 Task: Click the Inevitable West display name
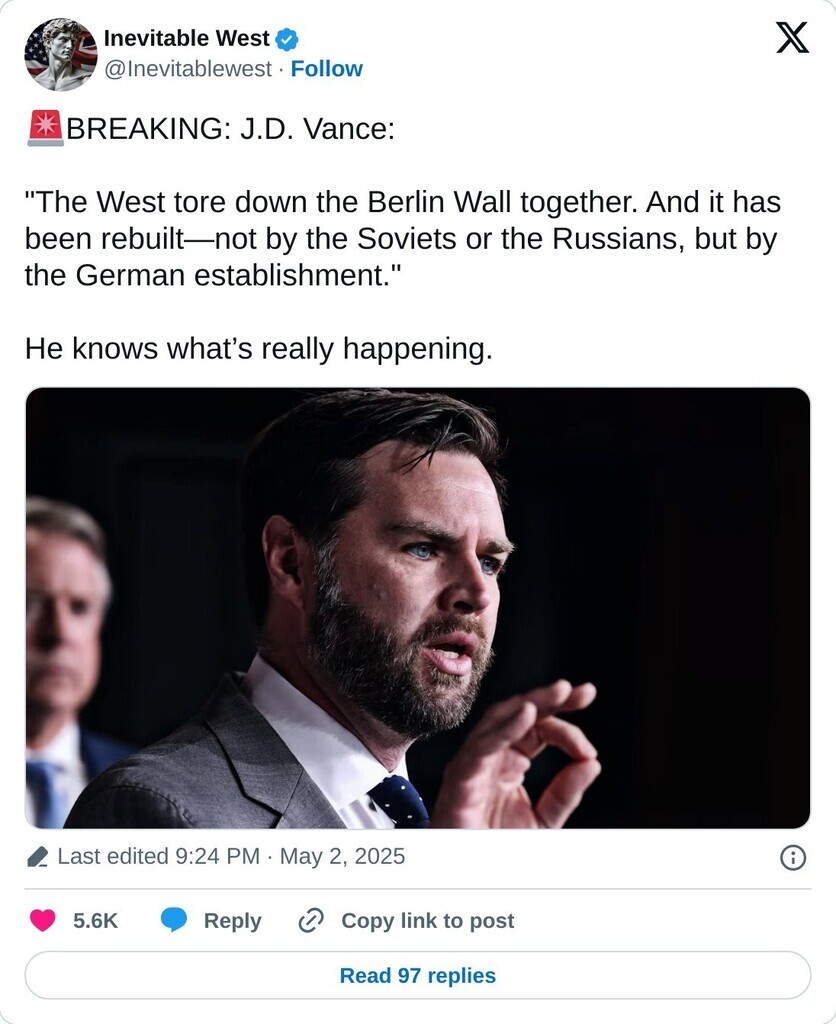186,39
